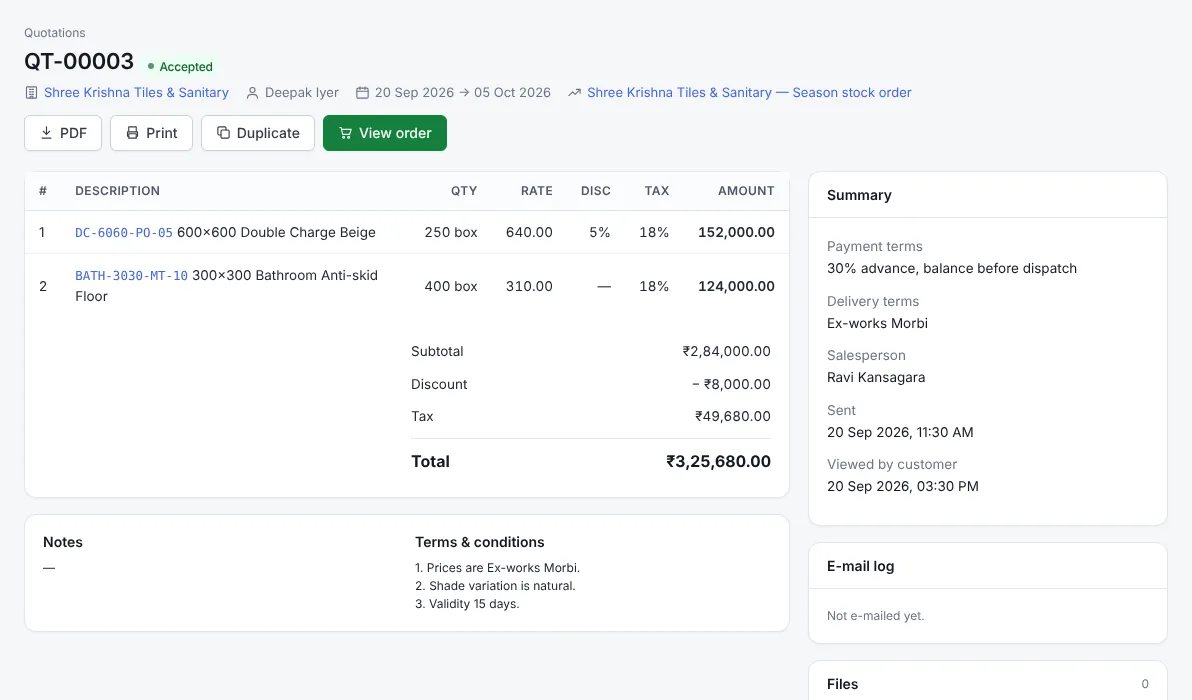Click contact name Deepak Iyer
Image resolution: width=1192 pixels, height=700 pixels.
click(x=302, y=93)
